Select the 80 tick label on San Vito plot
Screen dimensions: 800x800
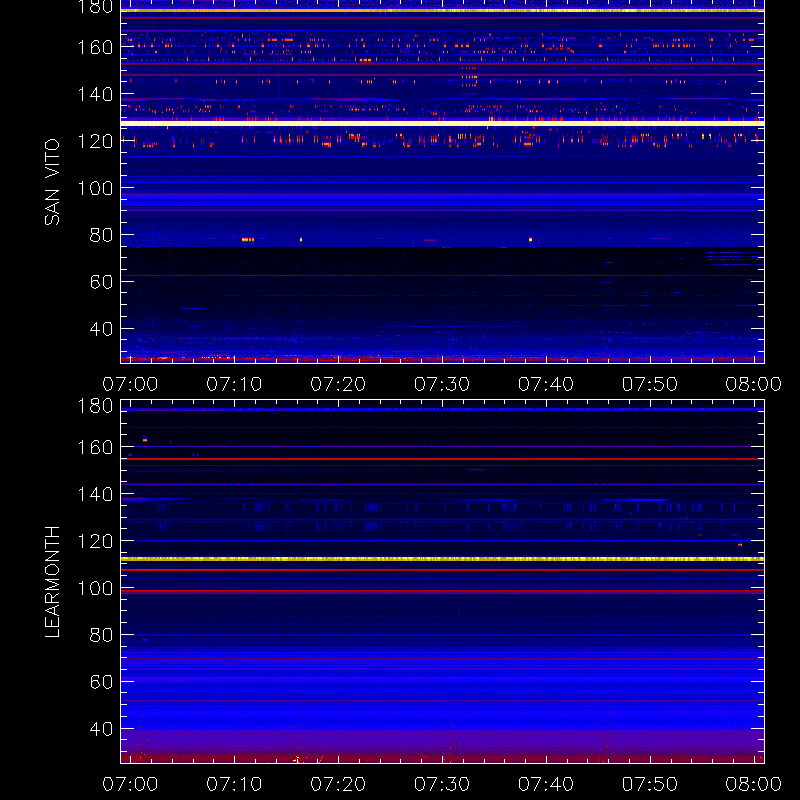101,235
